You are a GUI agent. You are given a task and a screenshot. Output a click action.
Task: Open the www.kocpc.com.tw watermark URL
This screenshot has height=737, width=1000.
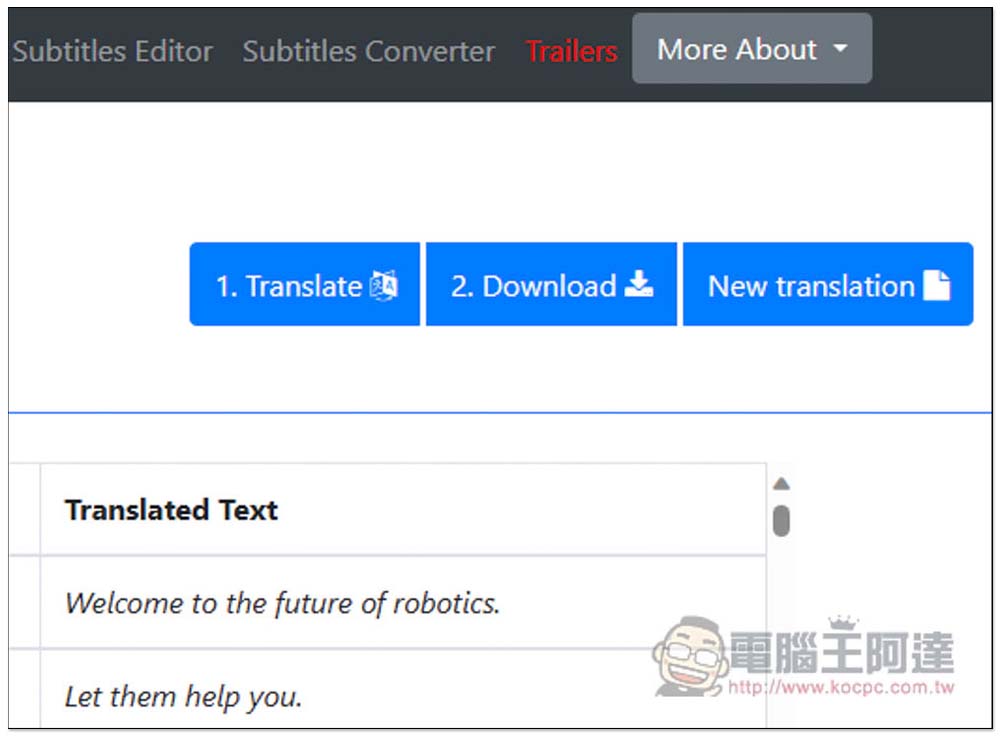tap(840, 688)
